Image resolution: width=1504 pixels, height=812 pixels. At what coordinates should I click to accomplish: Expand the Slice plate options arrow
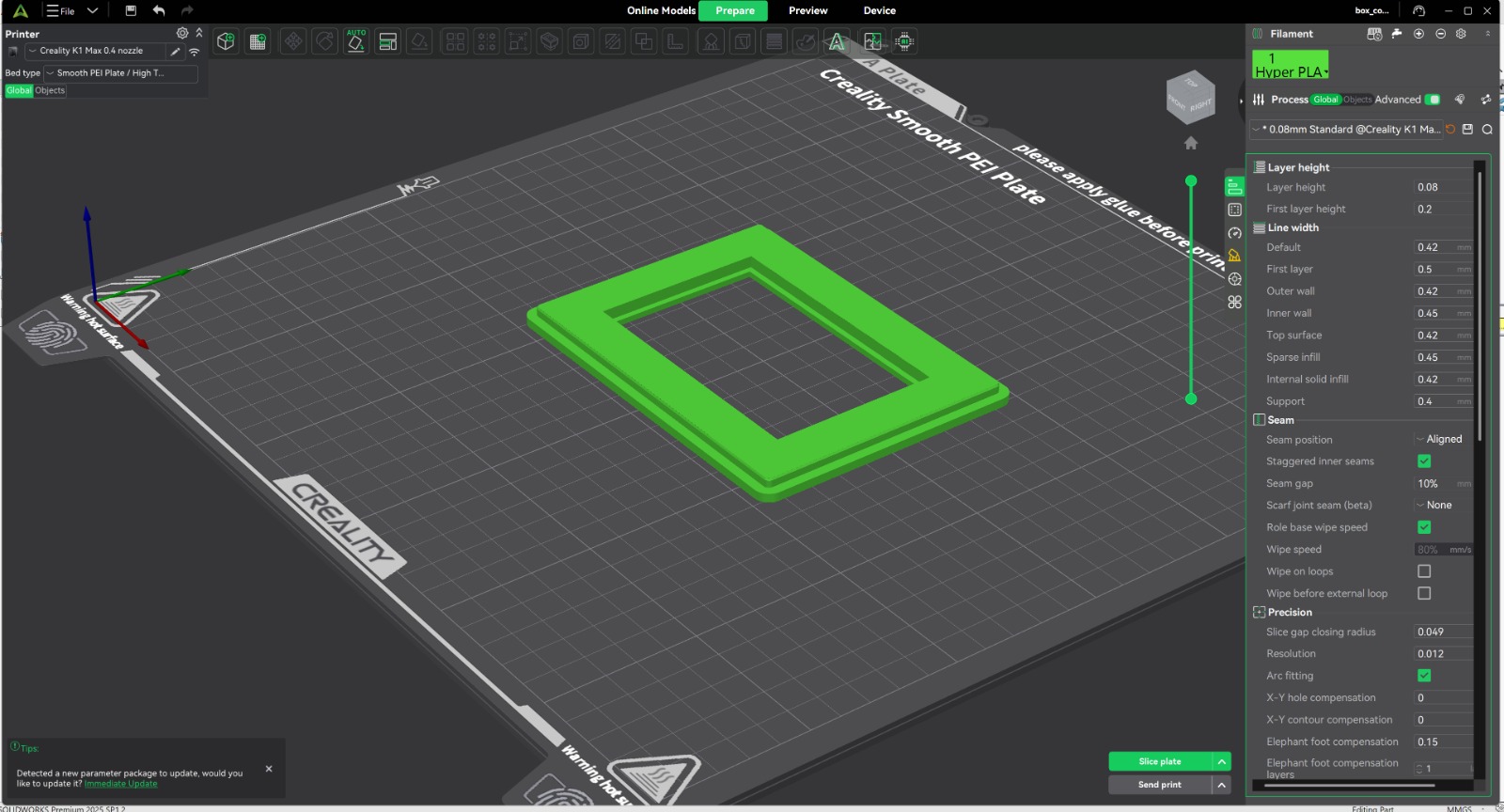click(x=1221, y=761)
